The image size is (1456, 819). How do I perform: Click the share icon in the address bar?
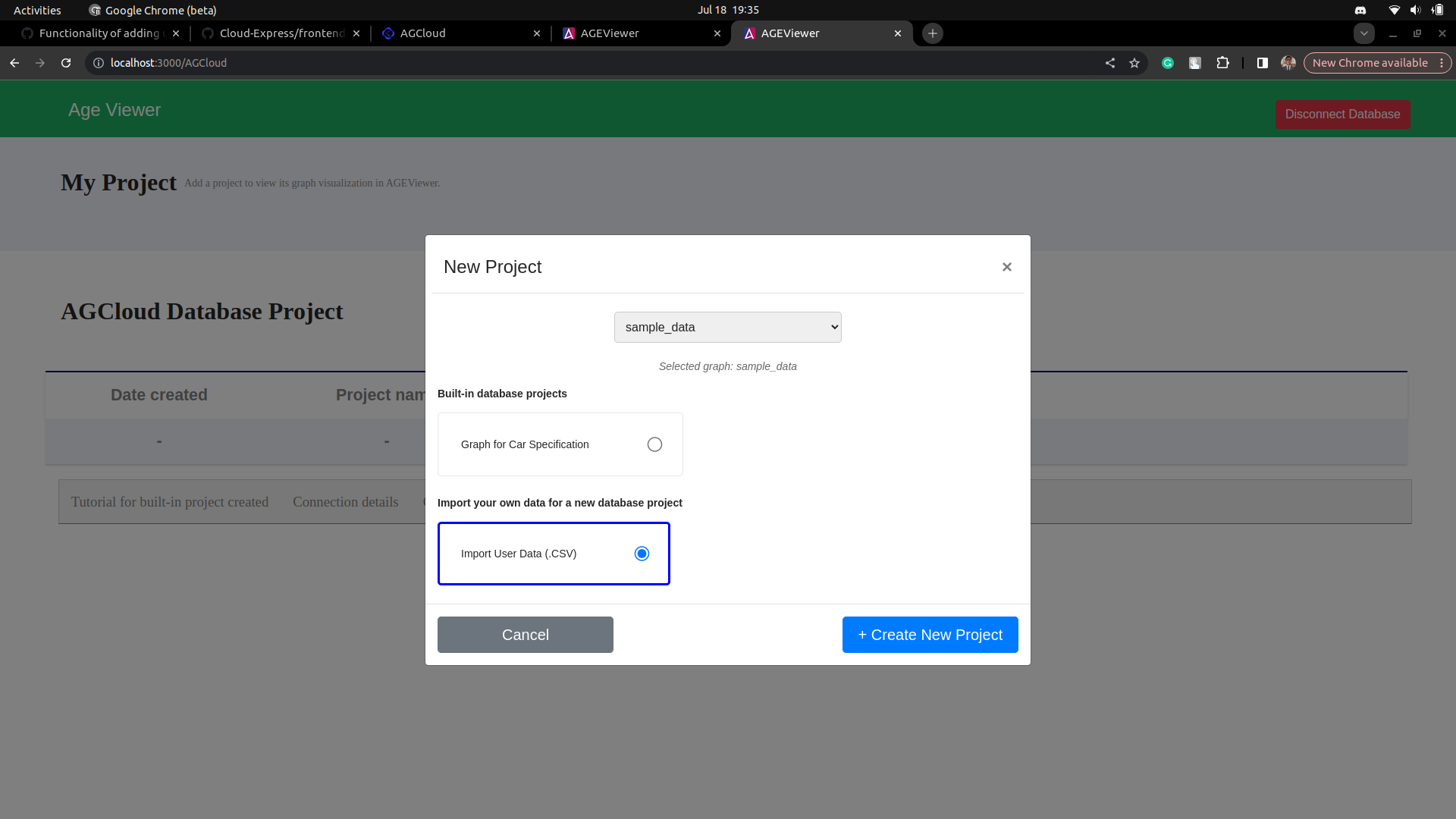point(1110,63)
